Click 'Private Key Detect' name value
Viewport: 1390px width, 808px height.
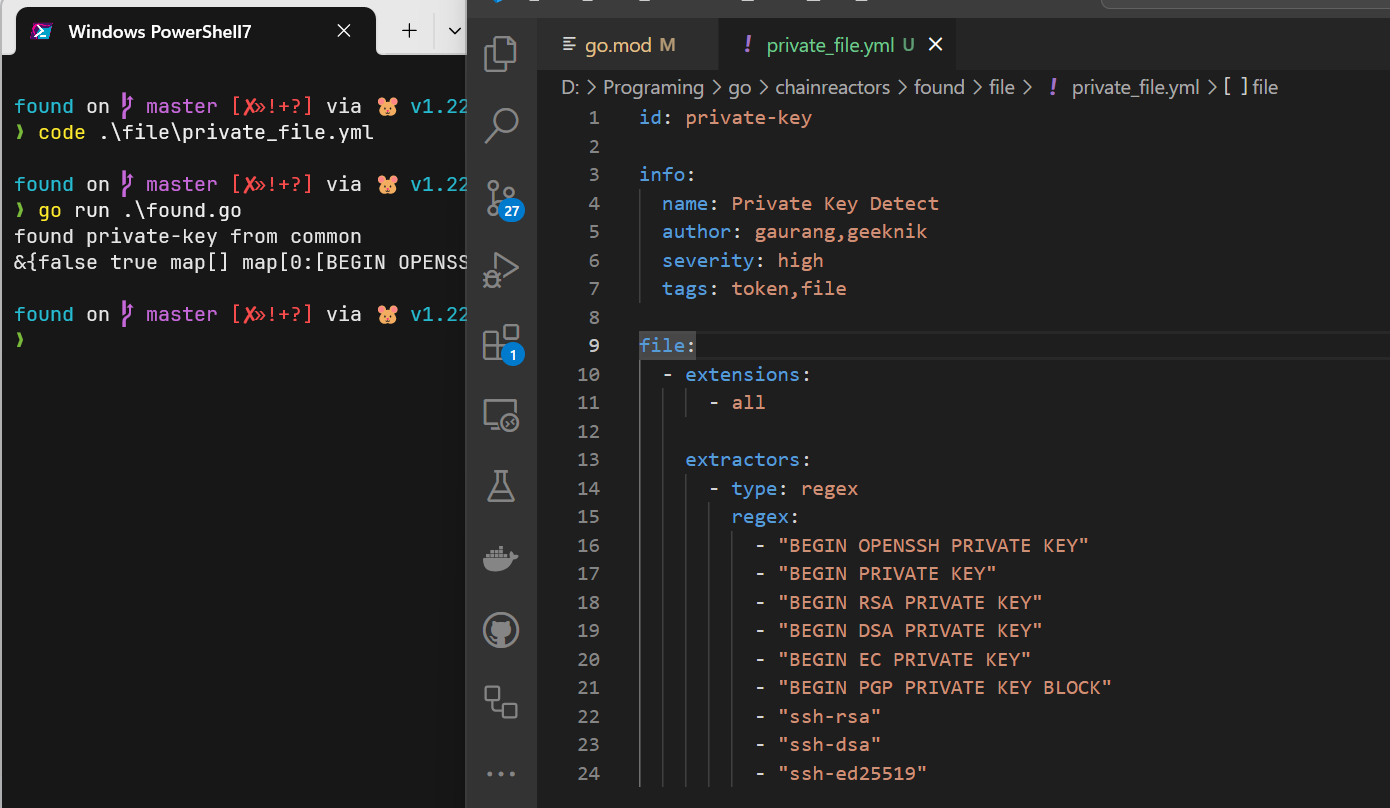coord(835,204)
